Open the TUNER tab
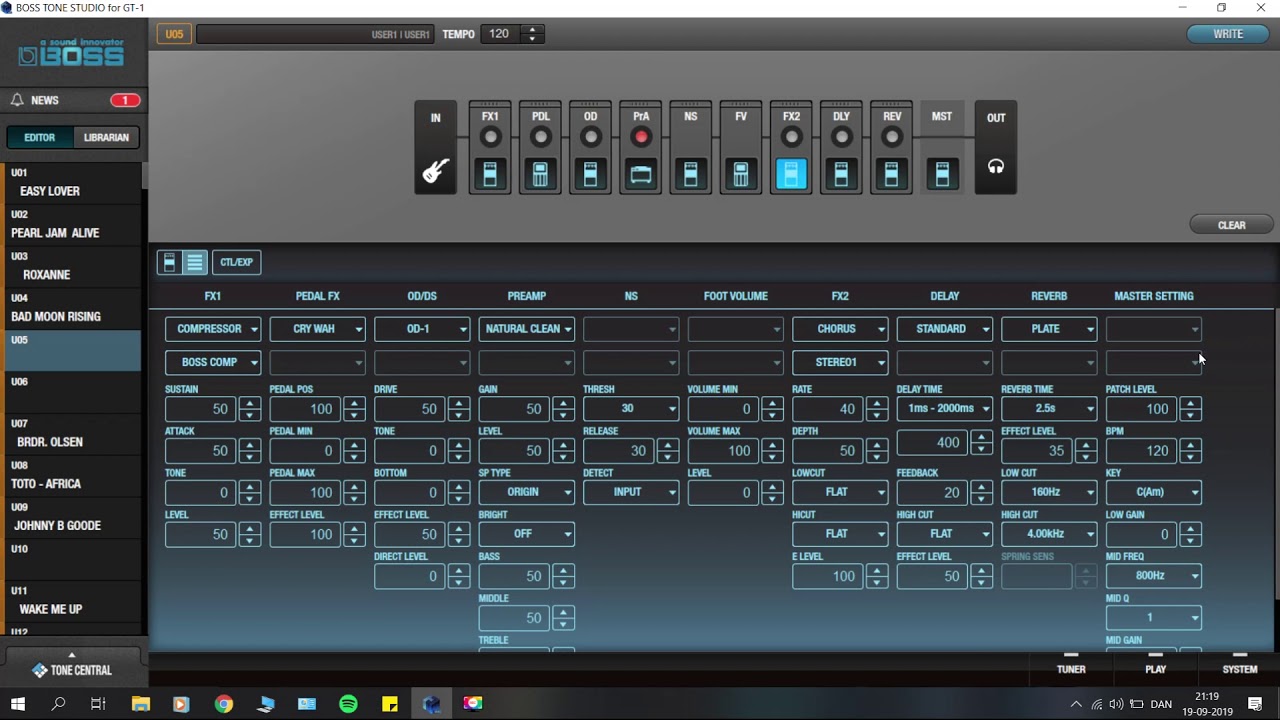The width and height of the screenshot is (1280, 720). (1071, 669)
